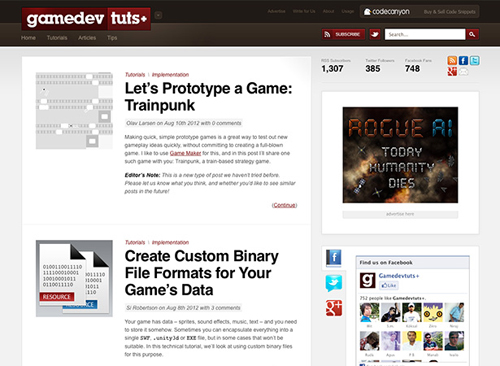
Task: Open Tutorials category above Trainpunk title
Action: tap(135, 75)
